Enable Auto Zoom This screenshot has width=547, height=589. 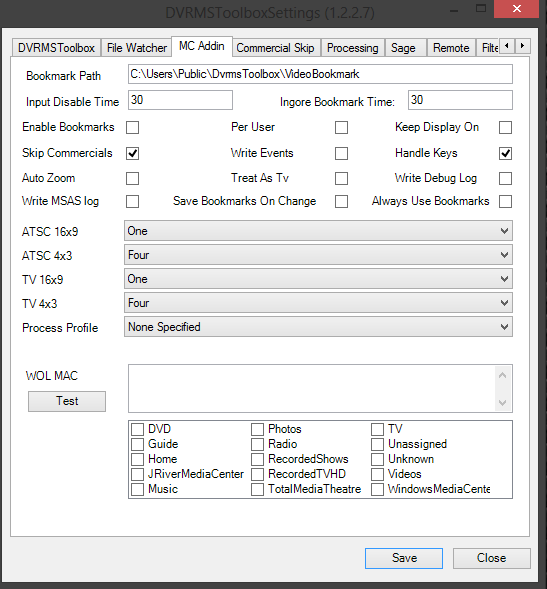pos(132,178)
